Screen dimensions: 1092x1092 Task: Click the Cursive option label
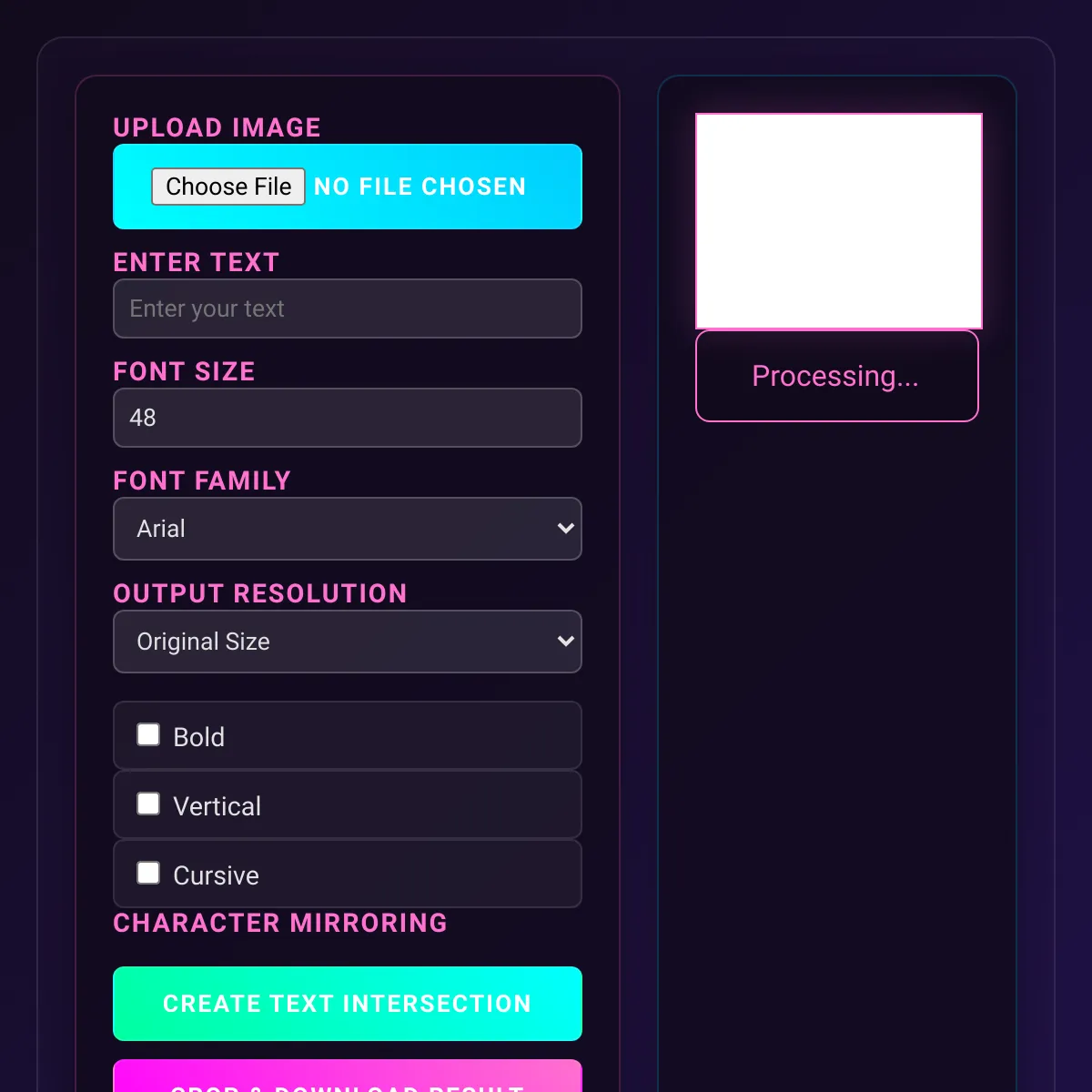click(x=217, y=875)
